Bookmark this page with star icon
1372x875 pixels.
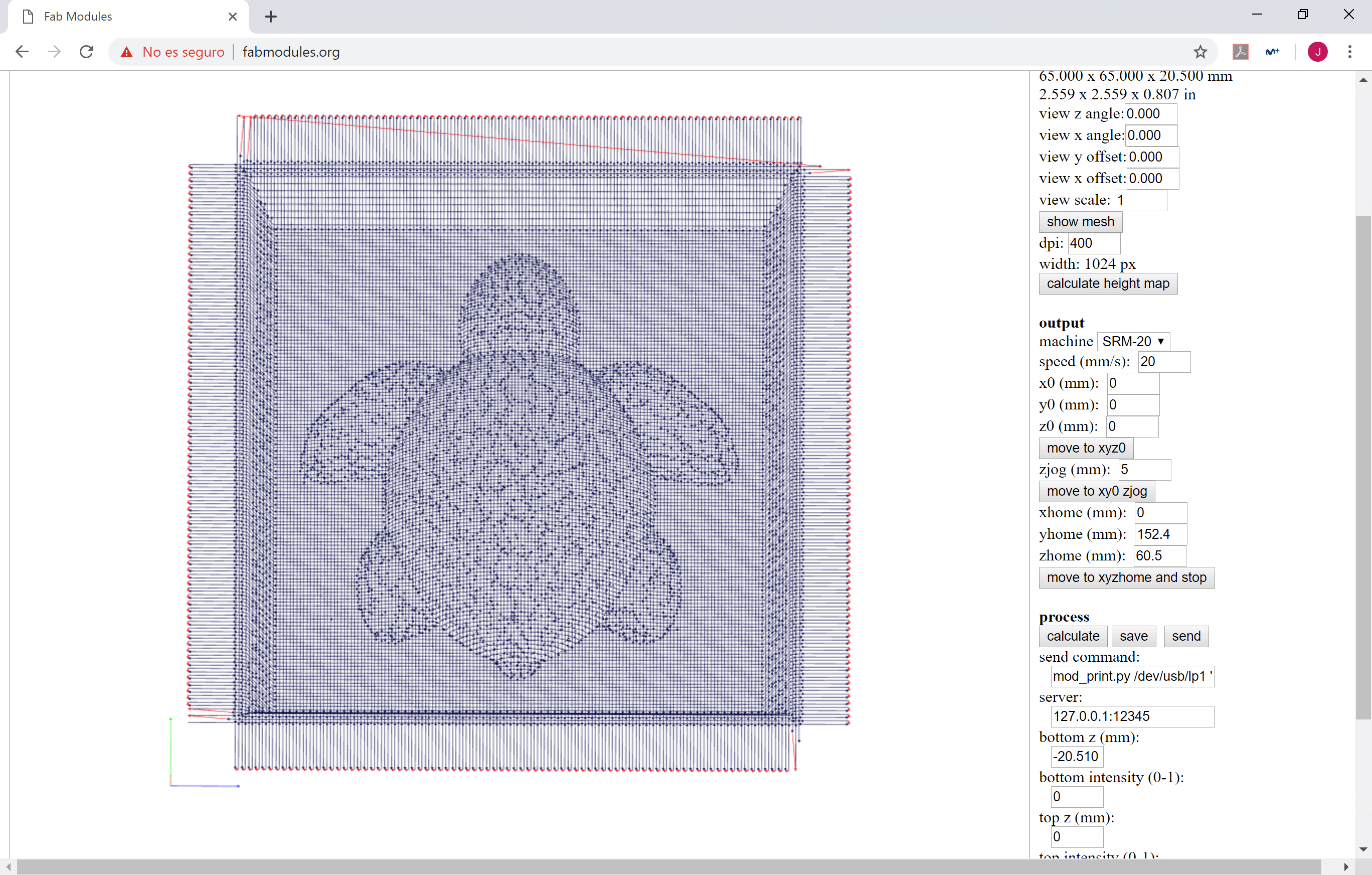[x=1200, y=52]
